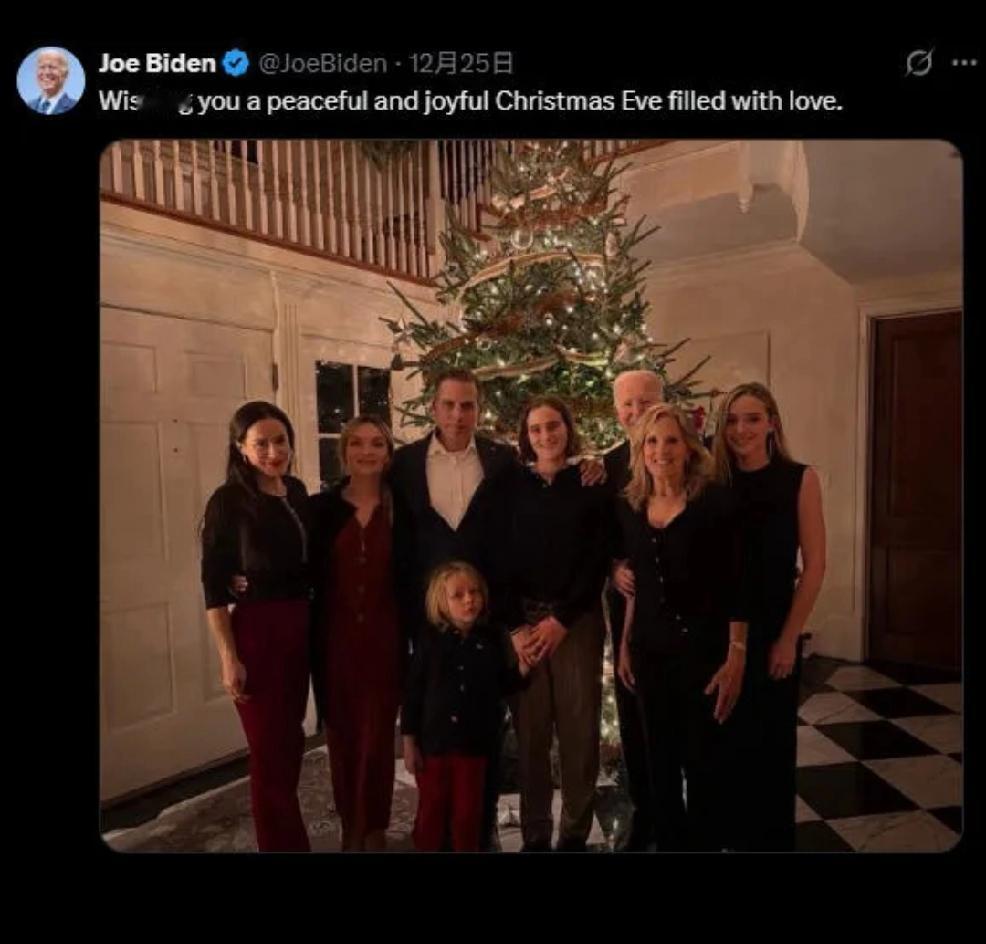Click the round profile avatar picture
986x944 pixels.
click(x=51, y=80)
